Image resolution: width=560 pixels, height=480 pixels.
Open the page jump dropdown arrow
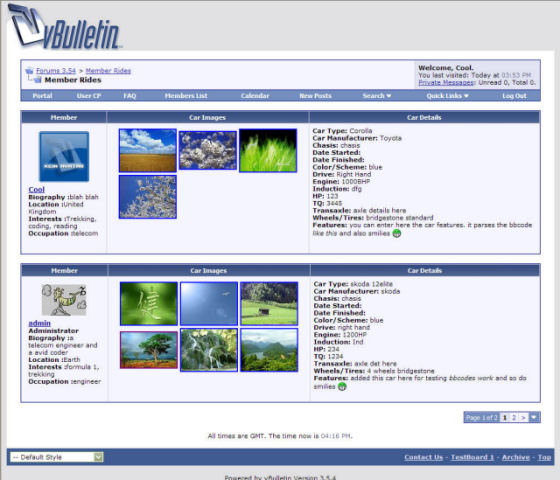click(534, 417)
